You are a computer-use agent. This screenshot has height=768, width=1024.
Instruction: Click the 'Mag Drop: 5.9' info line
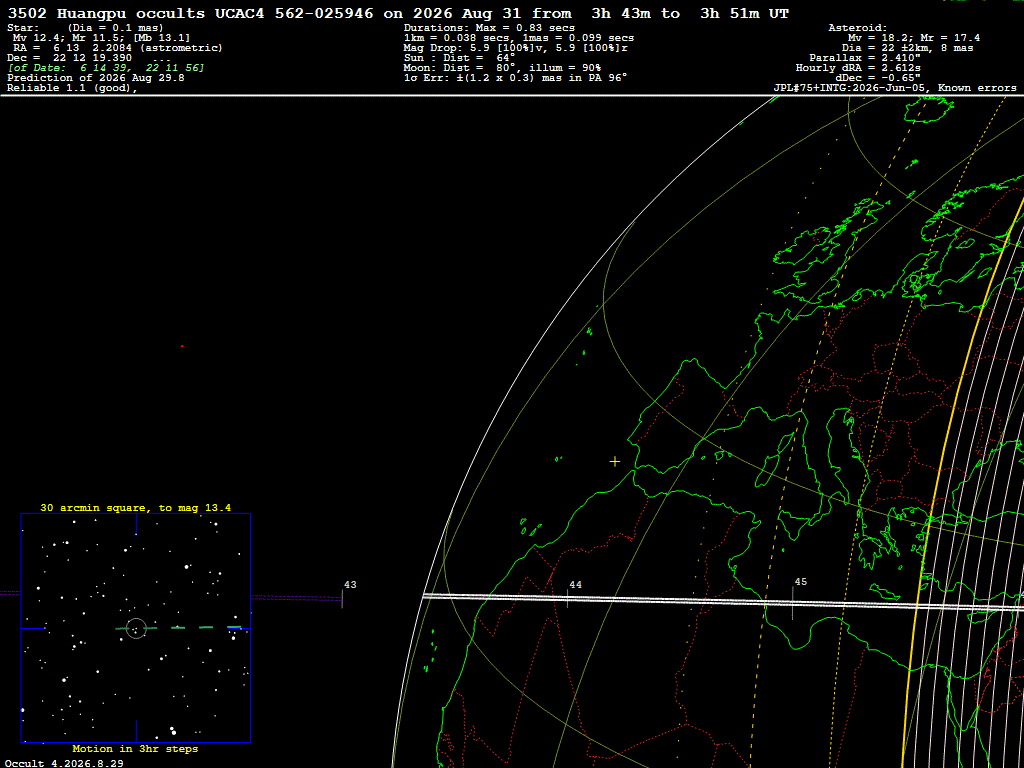517,48
